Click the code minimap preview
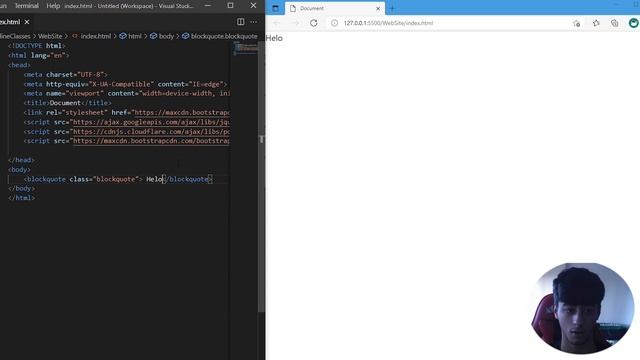Viewport: 640px width, 360px height. (x=245, y=48)
